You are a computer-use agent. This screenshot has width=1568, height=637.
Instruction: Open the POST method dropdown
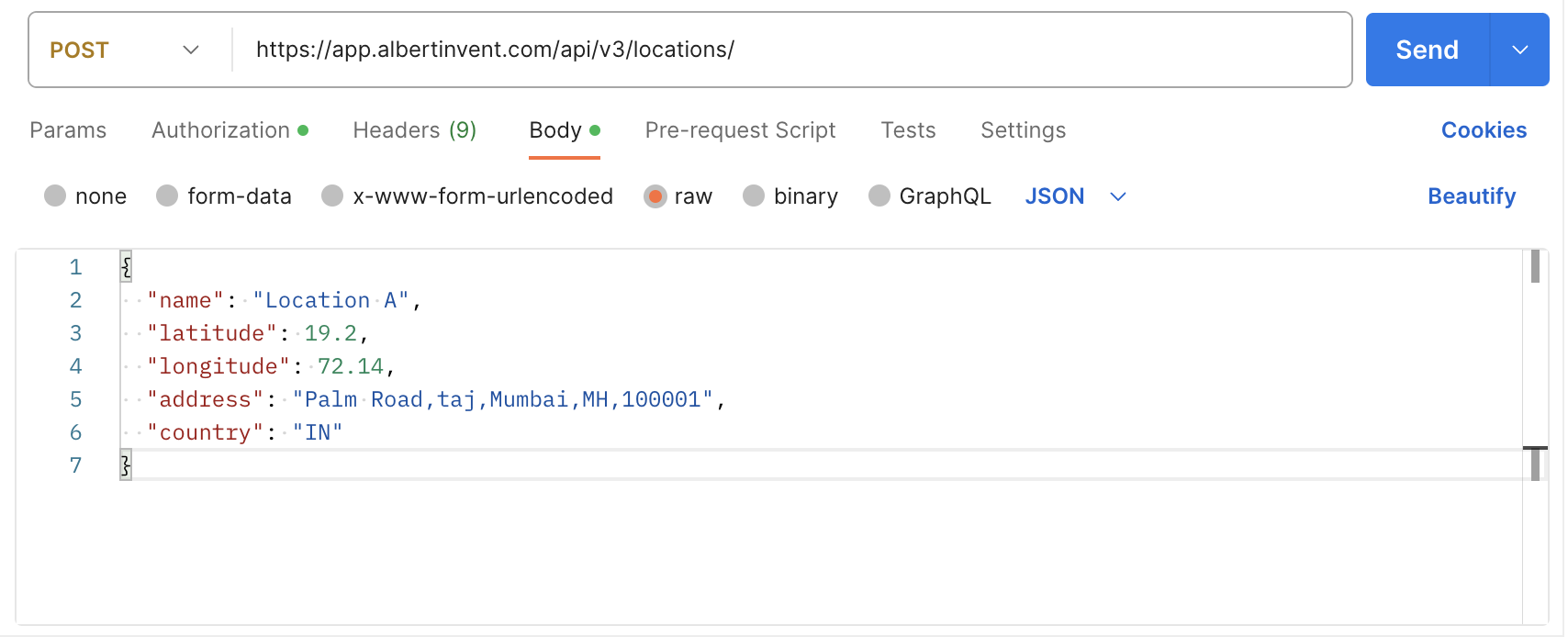click(x=125, y=50)
